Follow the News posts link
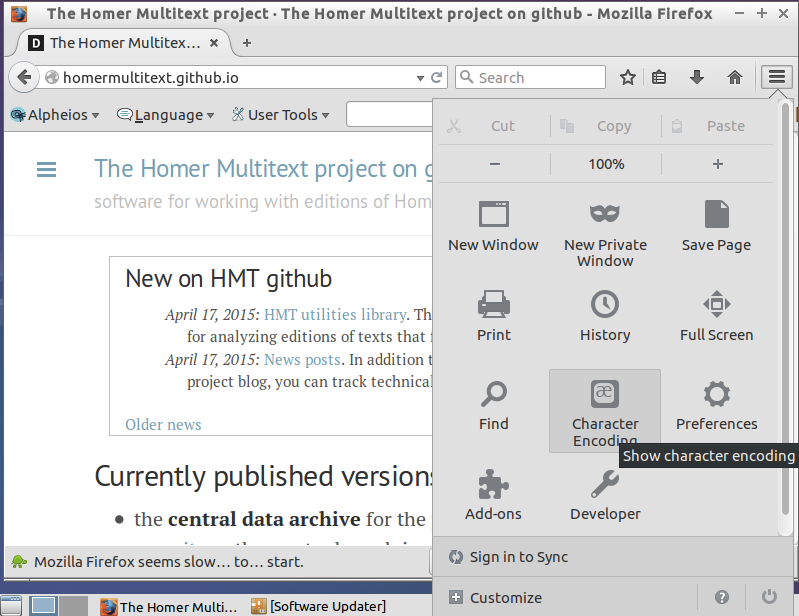Viewport: 799px width, 616px height. point(302,360)
